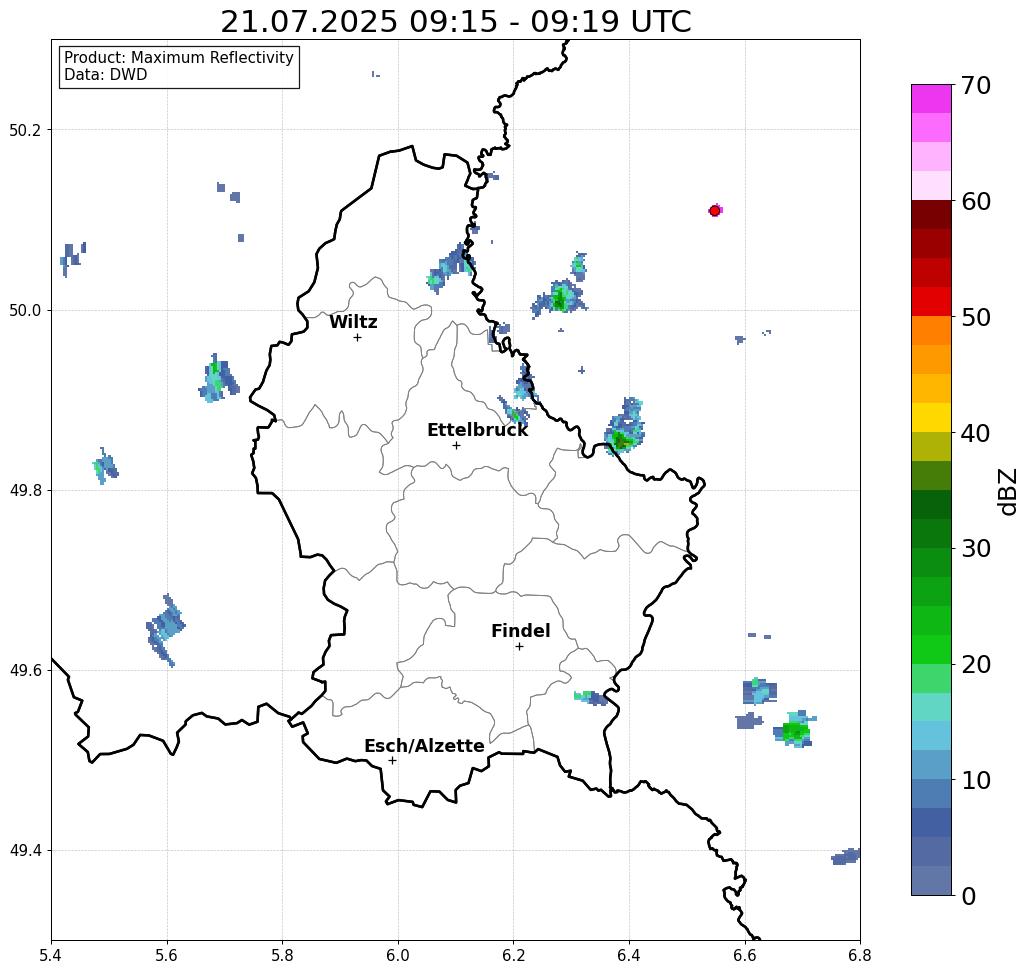Click latitude tick label "49.4"
Image resolution: width=1029 pixels, height=973 pixels.
25,851
